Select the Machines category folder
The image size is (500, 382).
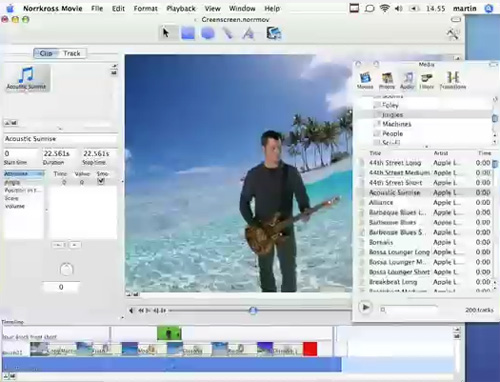click(x=397, y=124)
